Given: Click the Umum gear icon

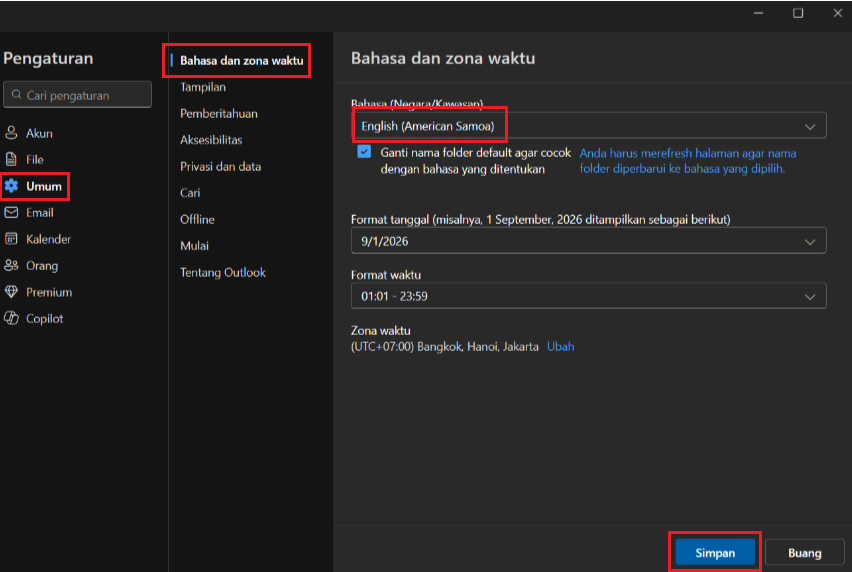Looking at the screenshot, I should pos(11,186).
